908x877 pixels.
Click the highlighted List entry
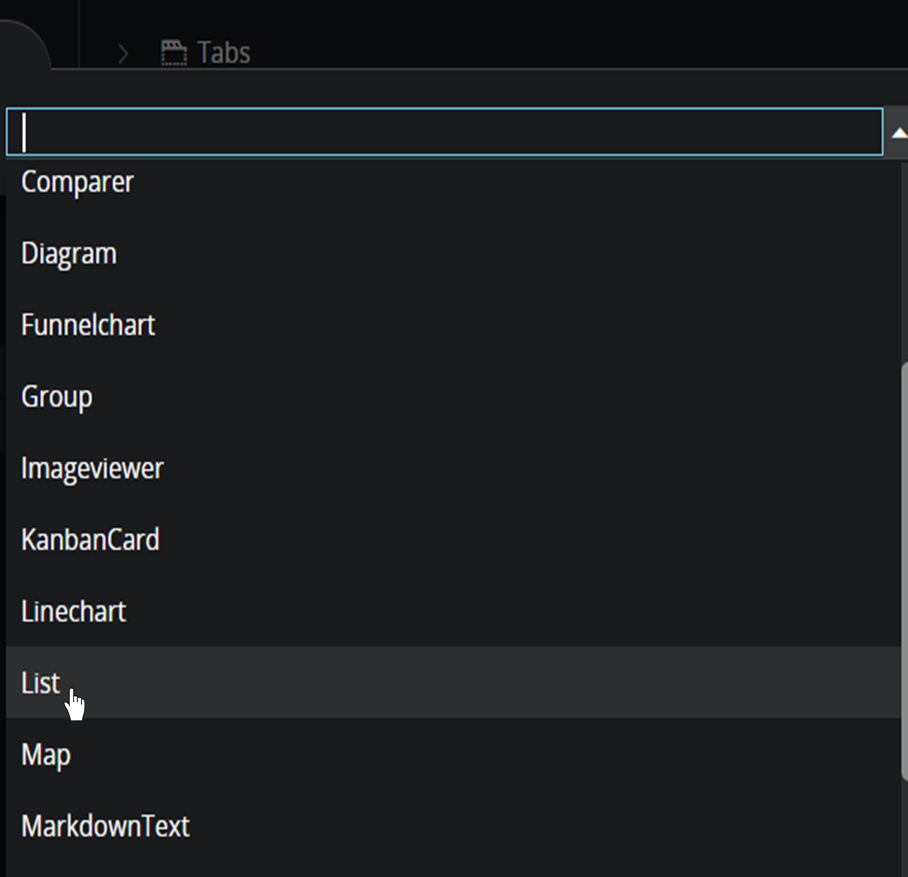click(39, 683)
